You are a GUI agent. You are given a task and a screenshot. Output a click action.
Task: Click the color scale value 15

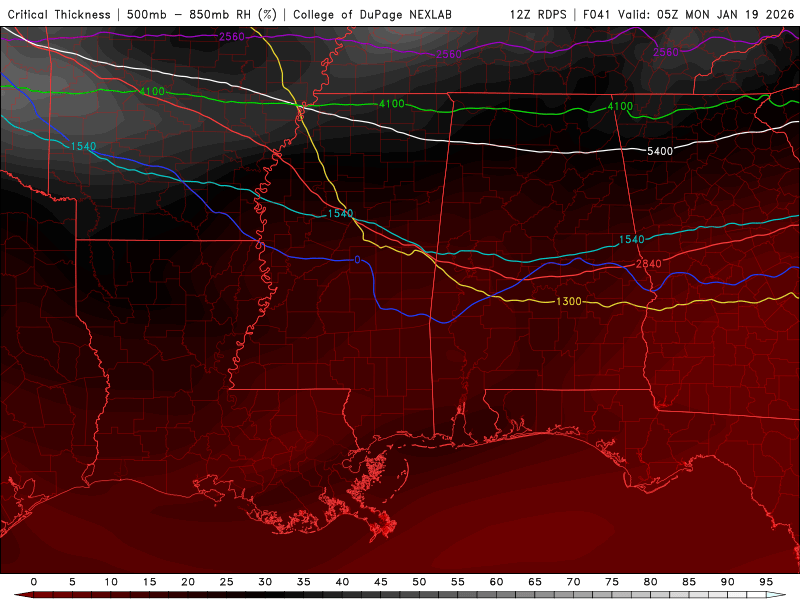tap(149, 582)
